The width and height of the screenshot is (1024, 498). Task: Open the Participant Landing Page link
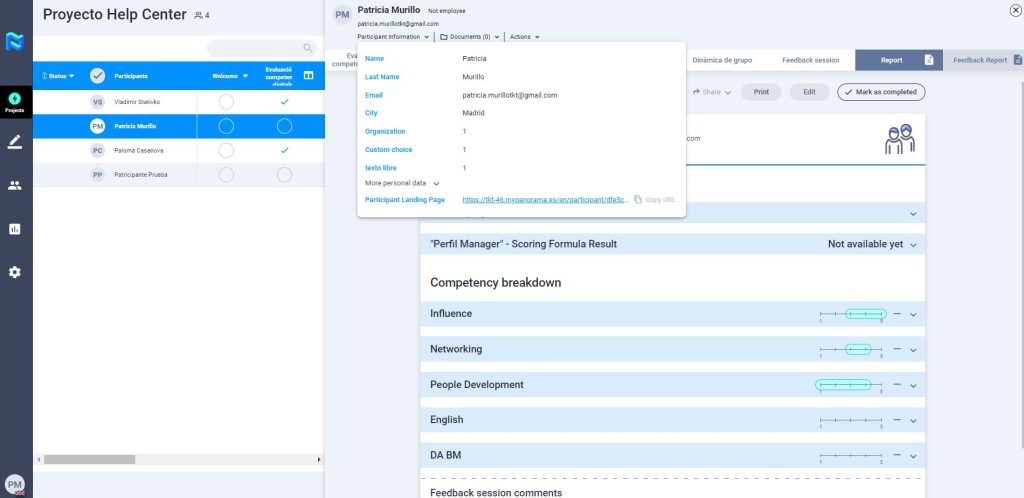coord(545,200)
